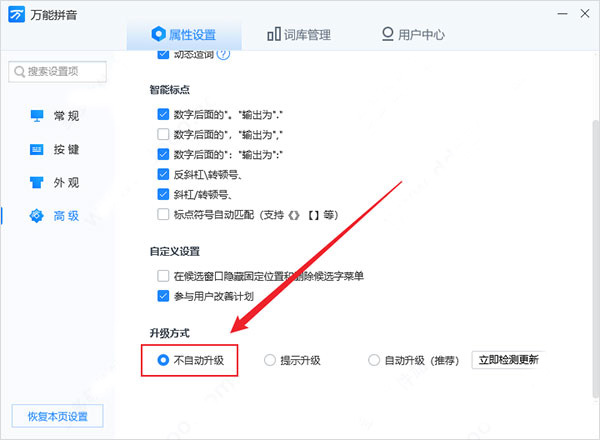Click the 属性设置 hexagon icon
The width and height of the screenshot is (600, 440).
[158, 34]
